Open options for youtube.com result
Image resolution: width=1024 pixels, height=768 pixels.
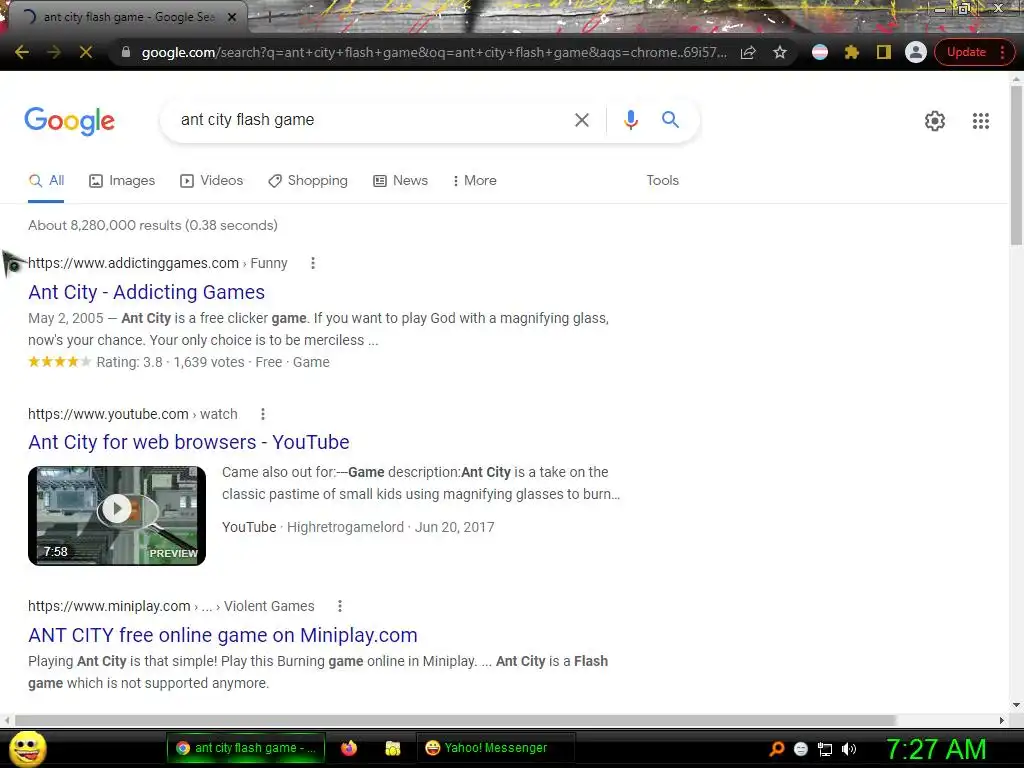pyautogui.click(x=263, y=414)
